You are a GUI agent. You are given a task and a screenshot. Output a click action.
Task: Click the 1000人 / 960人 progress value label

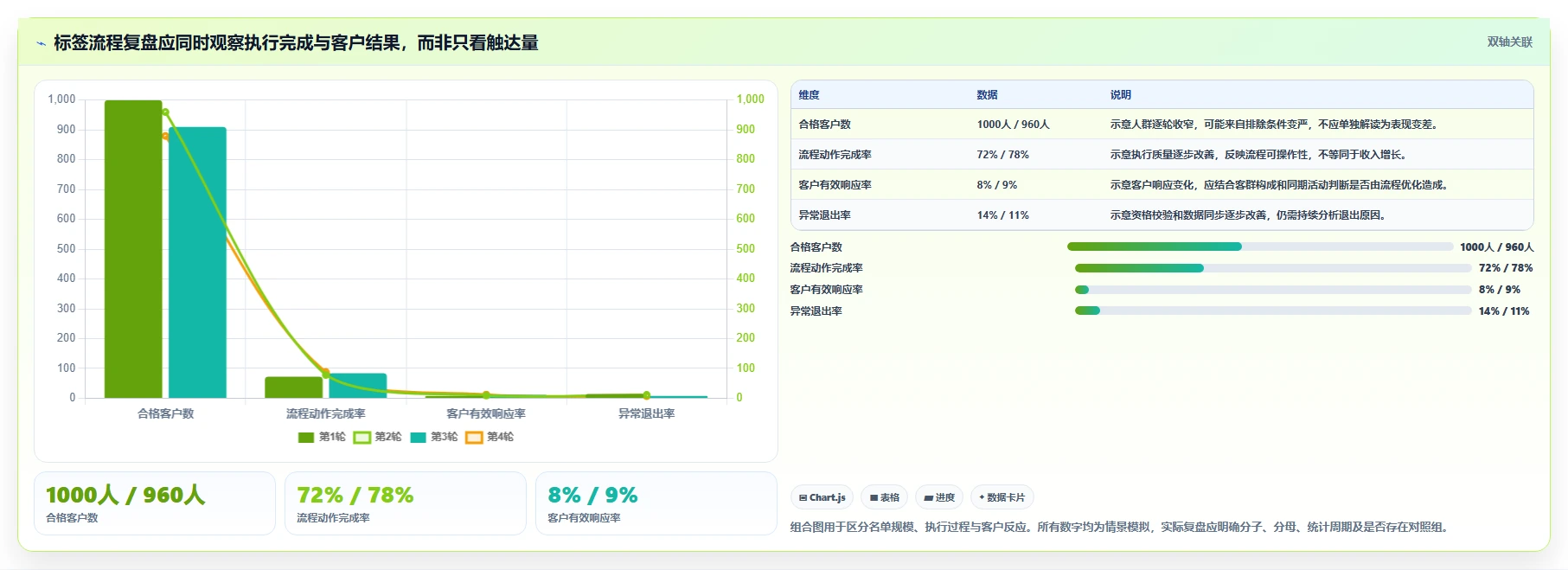click(1497, 247)
